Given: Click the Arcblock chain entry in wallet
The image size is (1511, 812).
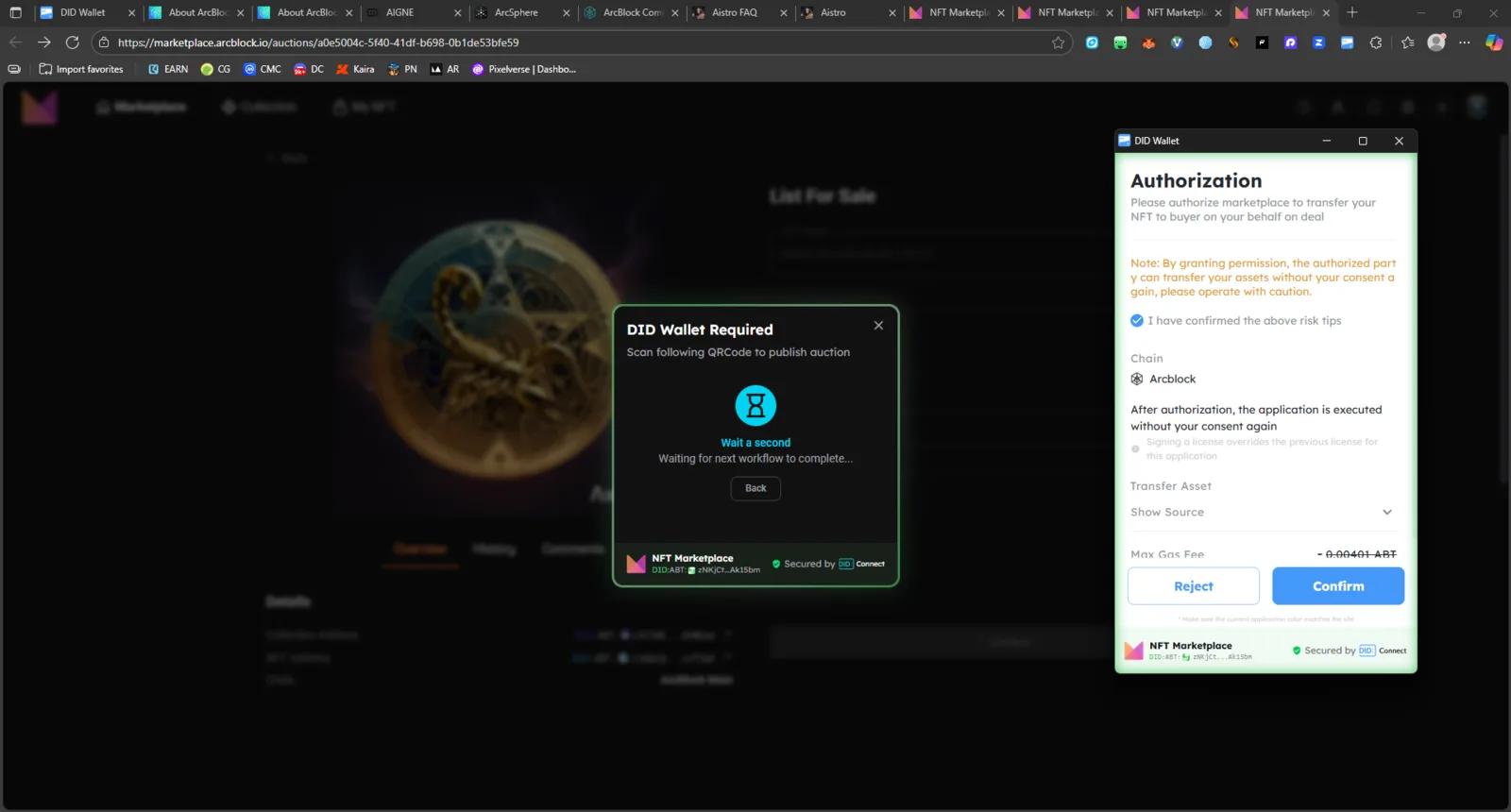Looking at the screenshot, I should pos(1163,380).
